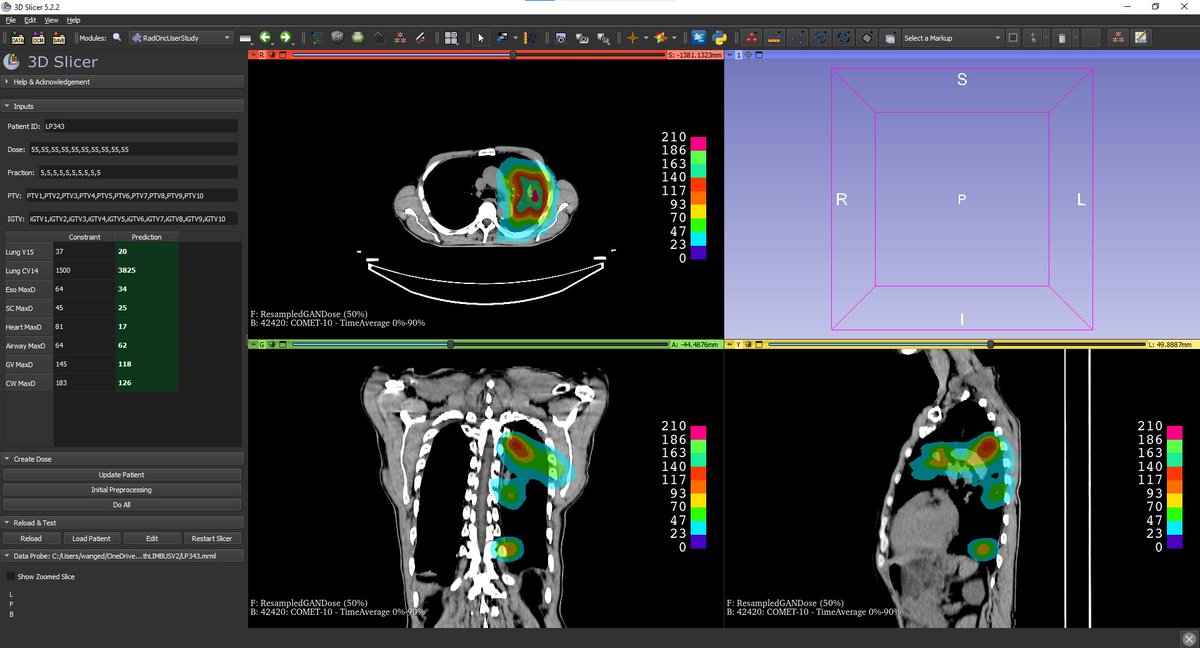This screenshot has width=1200, height=648.
Task: Click the delete markup trash icon
Action: pyautogui.click(x=1061, y=37)
